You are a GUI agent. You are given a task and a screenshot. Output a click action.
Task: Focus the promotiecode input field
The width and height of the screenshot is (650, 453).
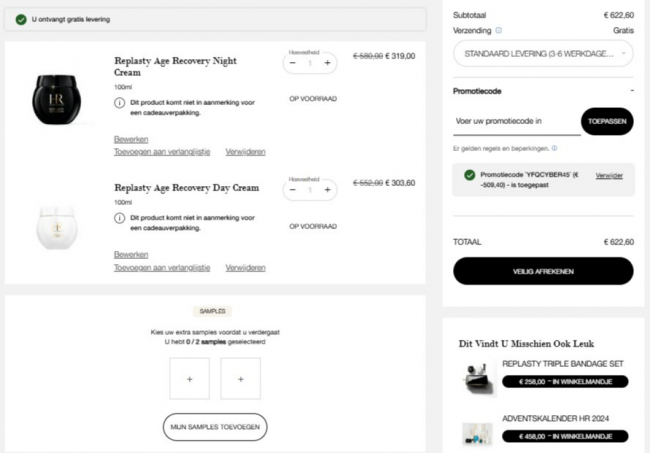(517, 122)
